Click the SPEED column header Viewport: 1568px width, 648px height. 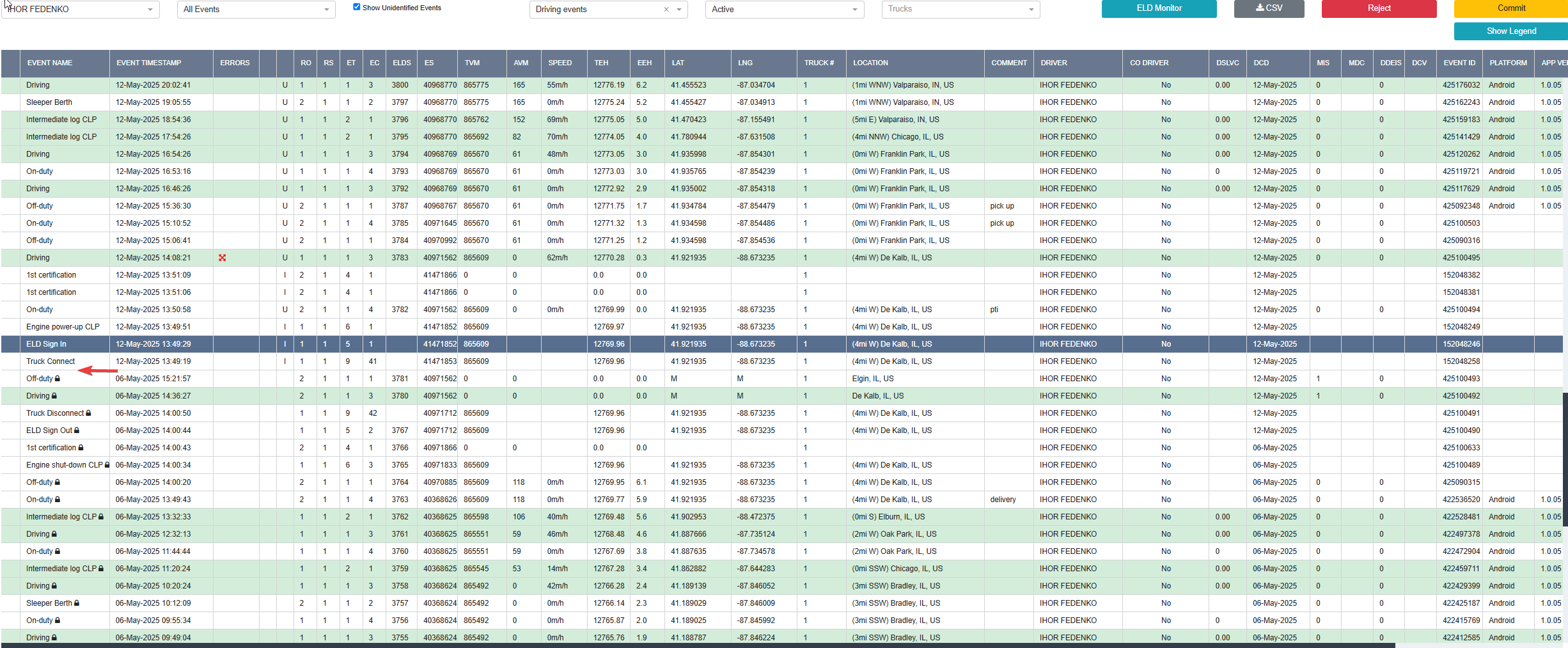coord(560,63)
